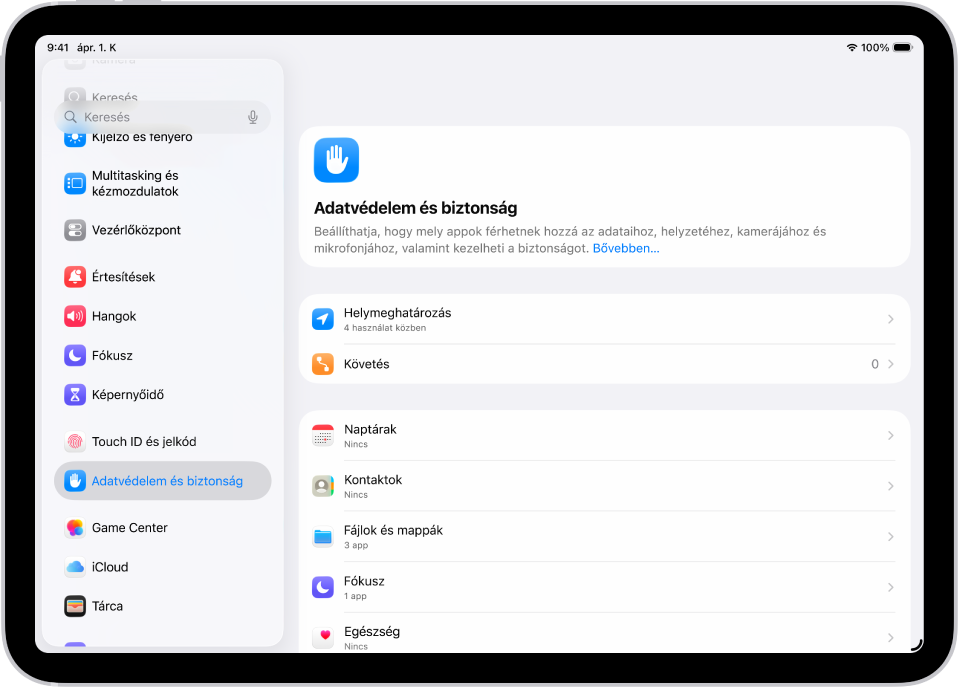The height and width of the screenshot is (692, 960).
Task: Open Tárca settings
Action: pos(163,606)
